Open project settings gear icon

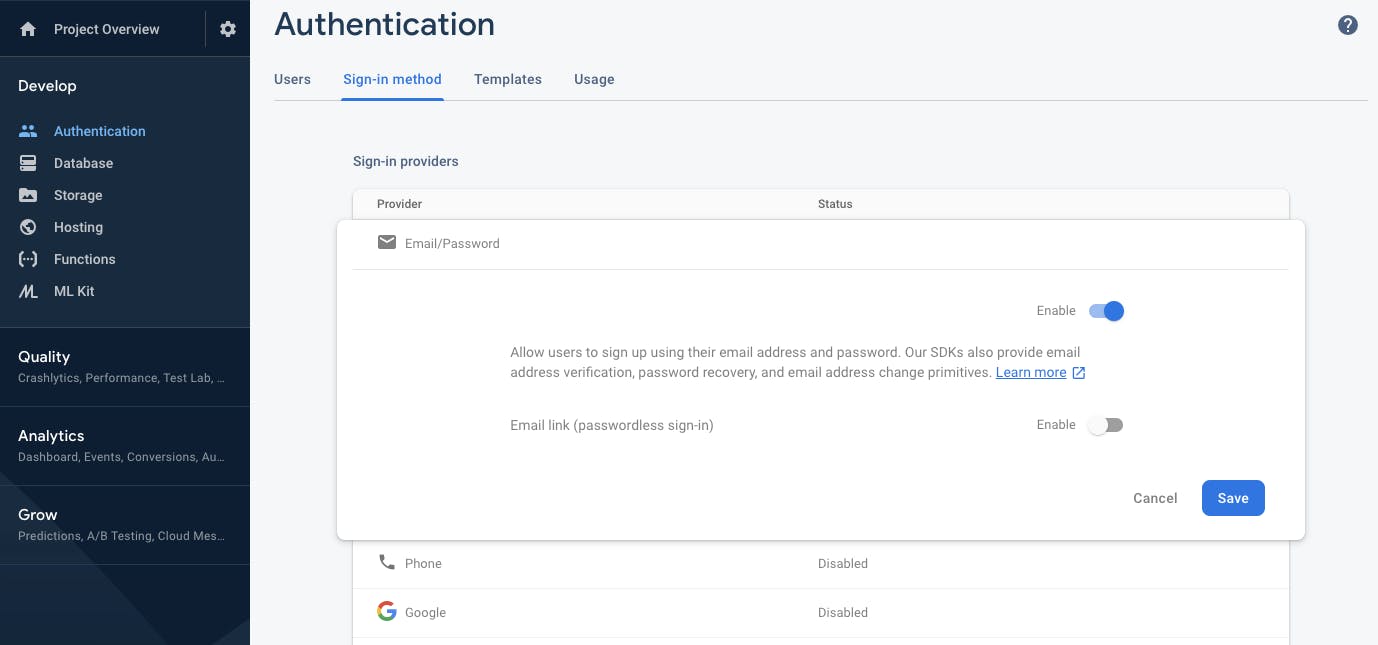click(x=228, y=29)
